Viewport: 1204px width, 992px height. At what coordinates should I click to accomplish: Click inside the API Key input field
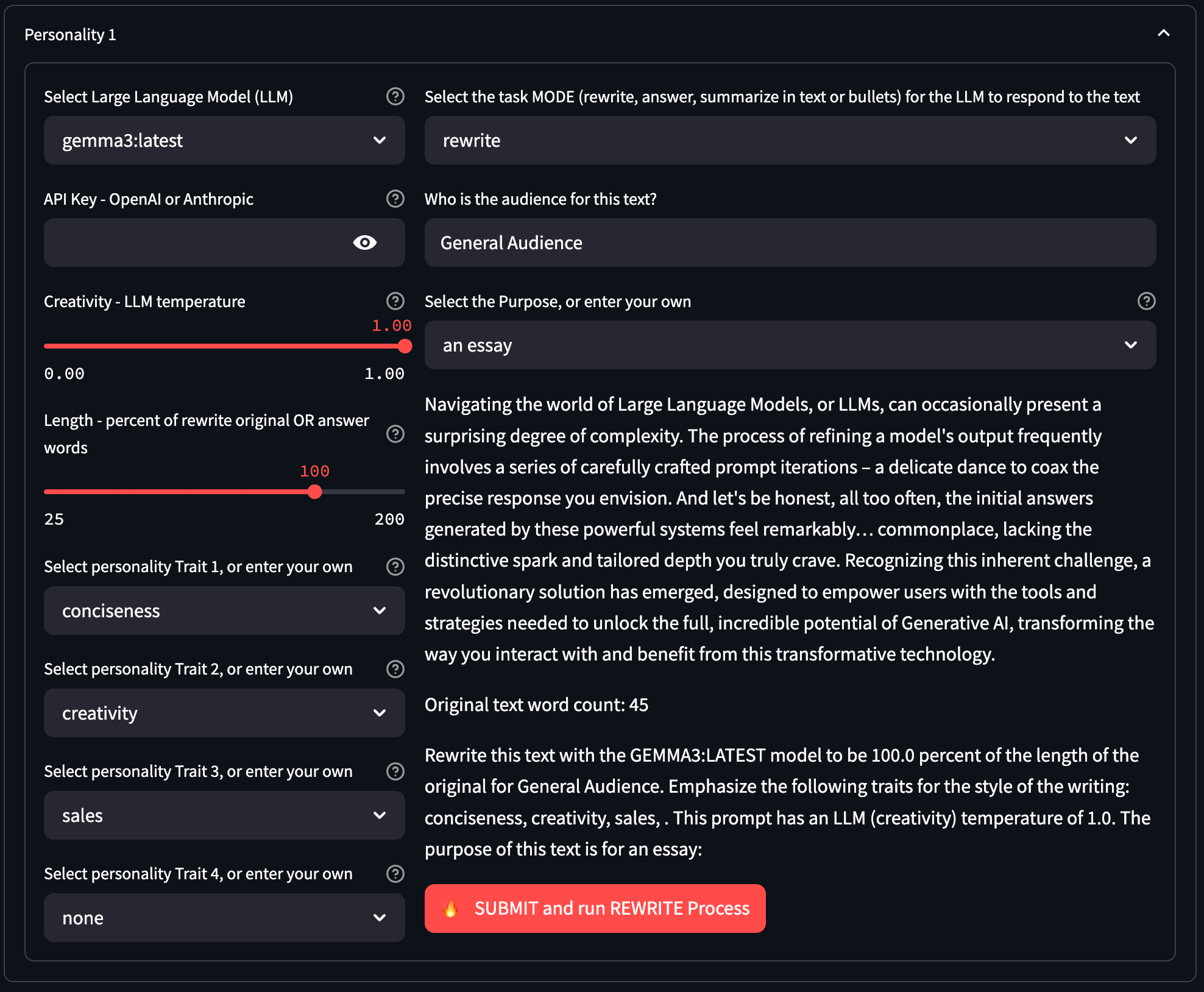pyautogui.click(x=195, y=243)
